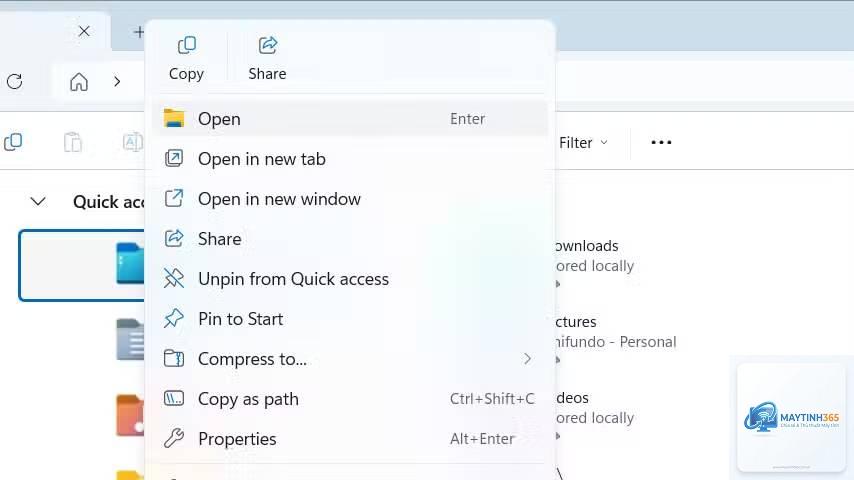Open the Filter dropdown
The height and width of the screenshot is (480, 854).
coord(583,143)
